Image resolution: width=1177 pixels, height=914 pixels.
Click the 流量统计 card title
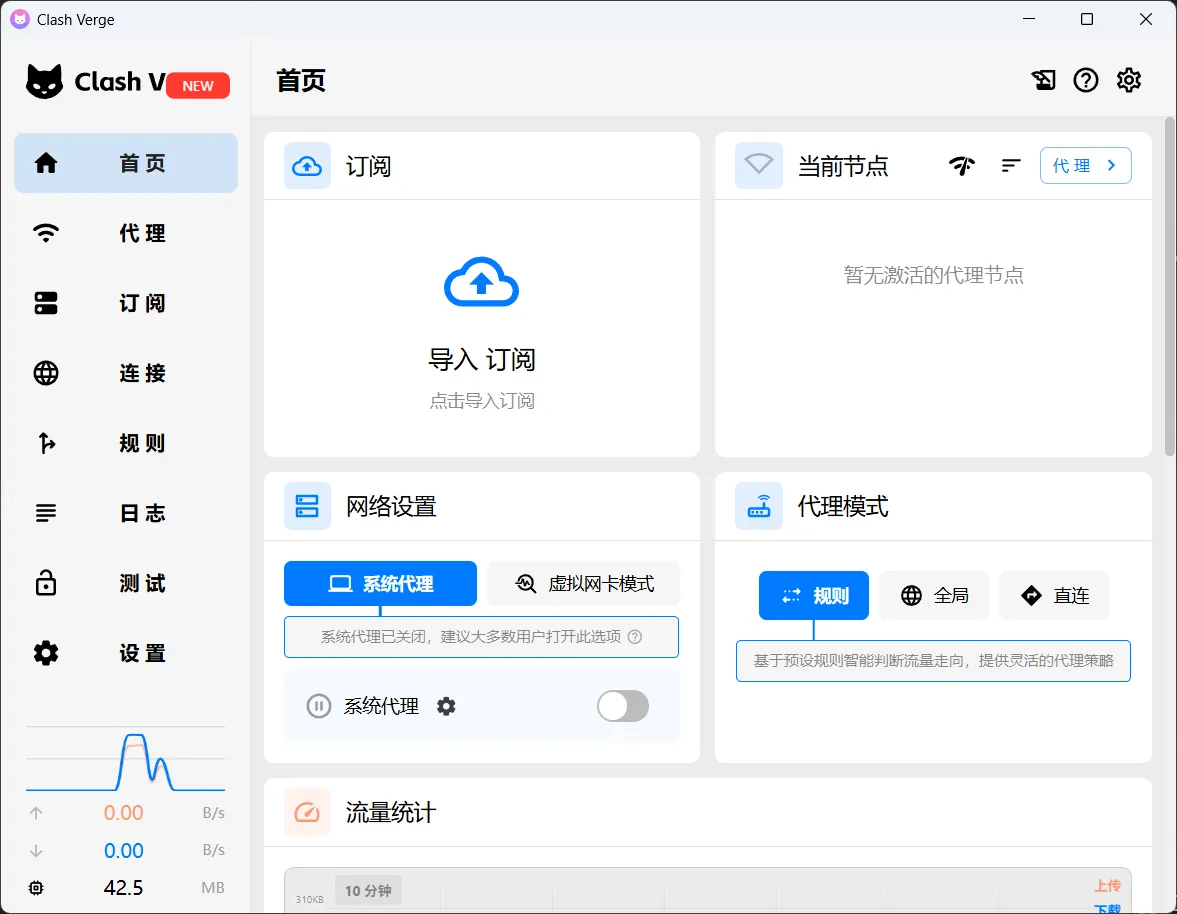pyautogui.click(x=390, y=813)
